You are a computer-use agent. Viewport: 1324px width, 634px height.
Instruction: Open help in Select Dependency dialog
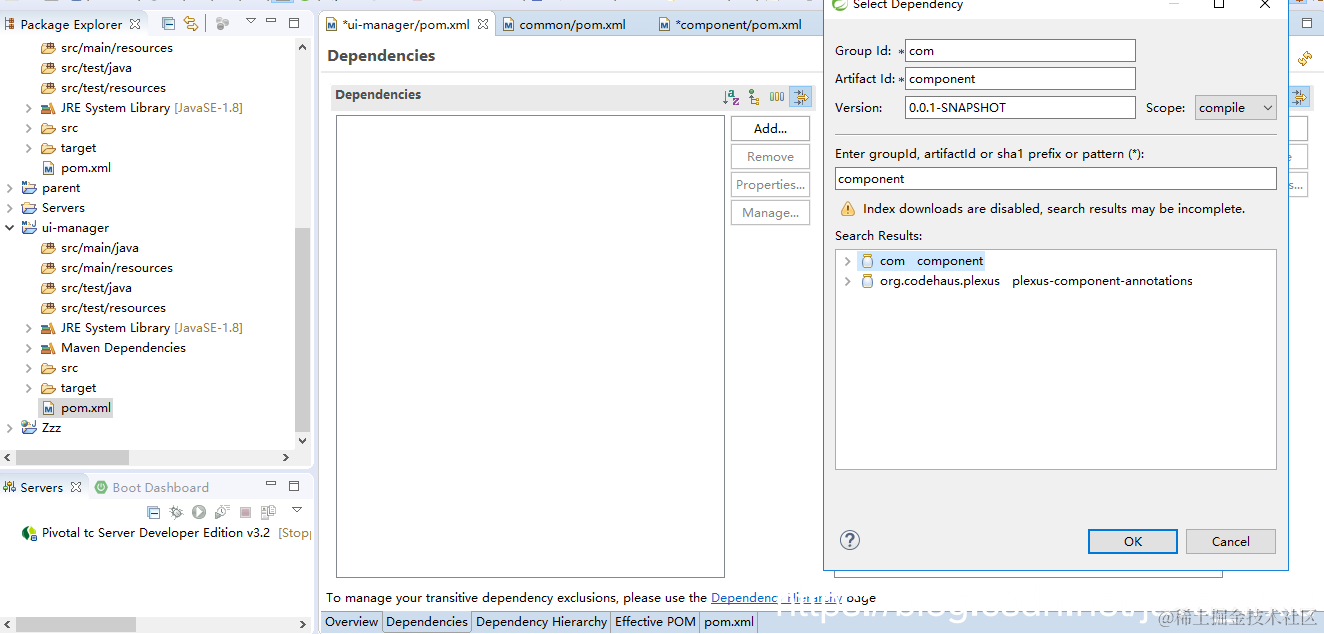click(849, 540)
